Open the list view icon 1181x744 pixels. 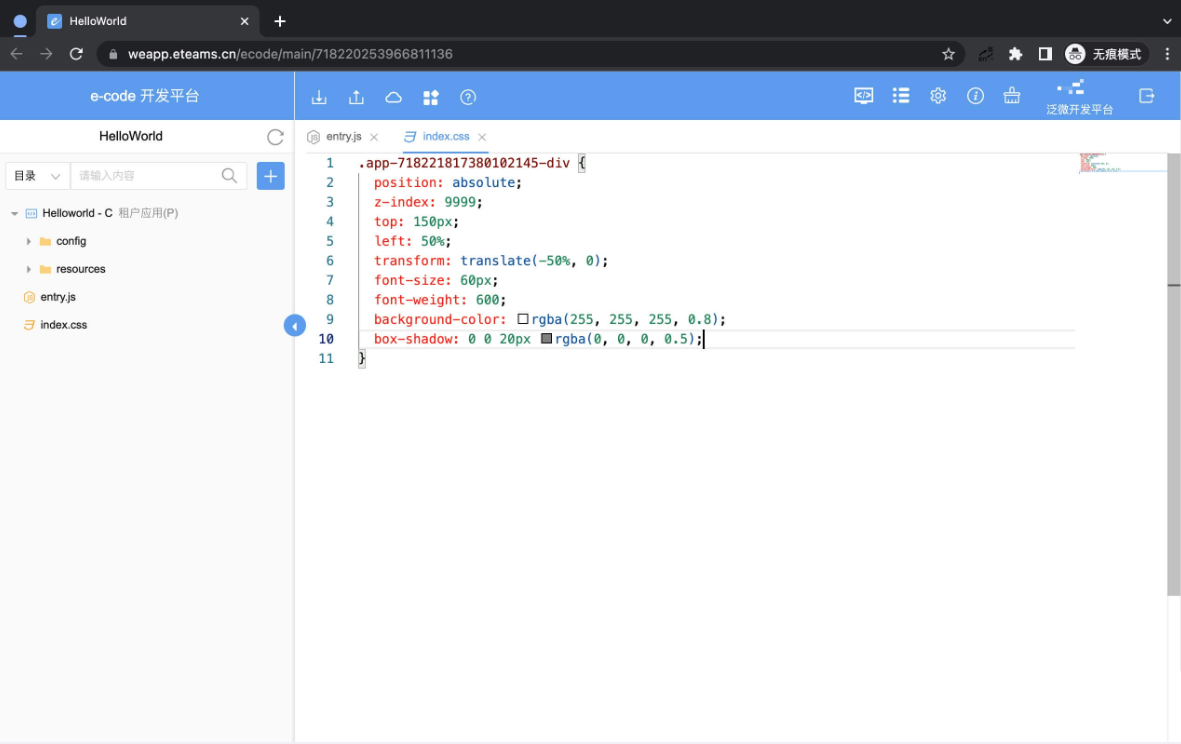click(x=901, y=96)
